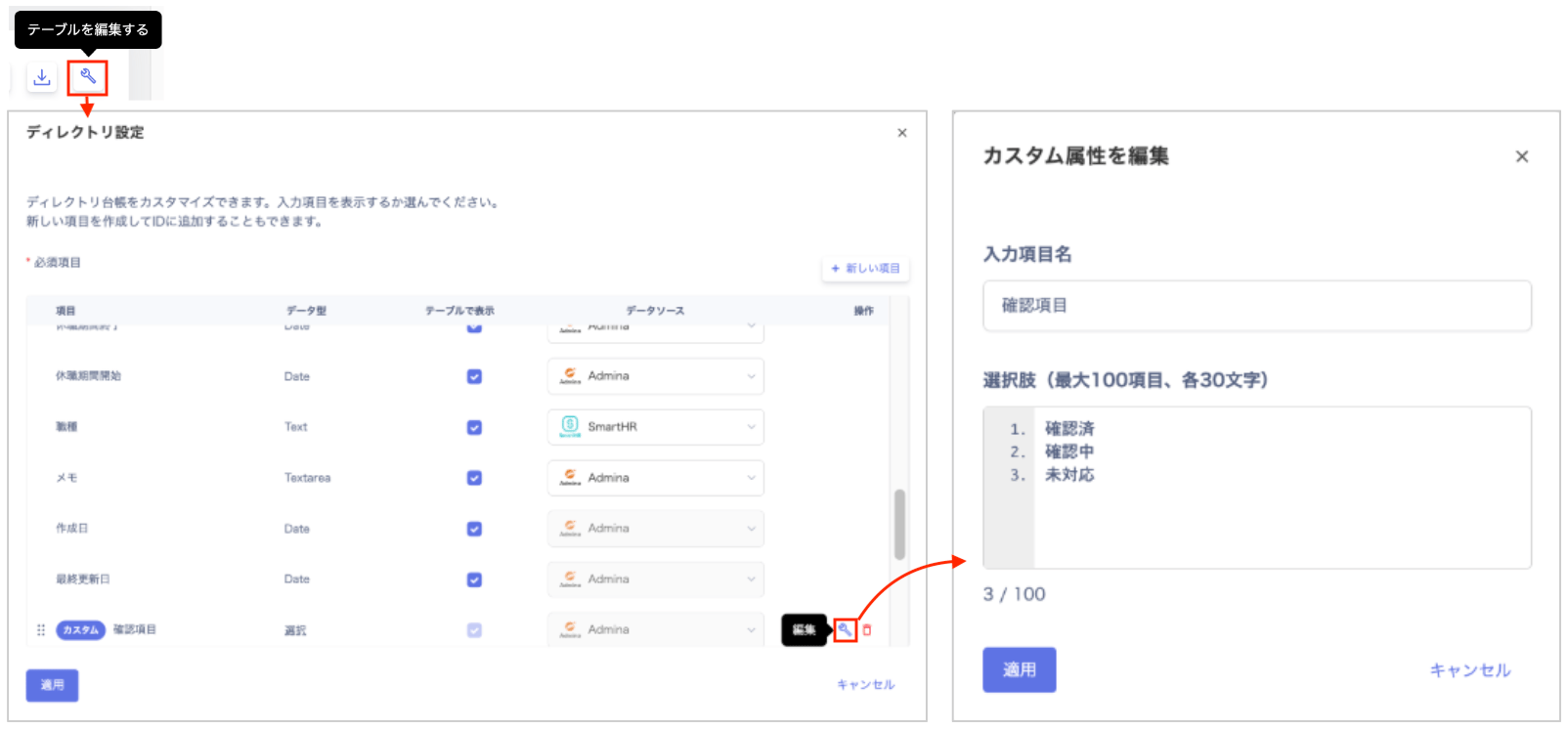This screenshot has height=729, width=1568.
Task: Click the wrench icon to edit the table
Action: 87,77
